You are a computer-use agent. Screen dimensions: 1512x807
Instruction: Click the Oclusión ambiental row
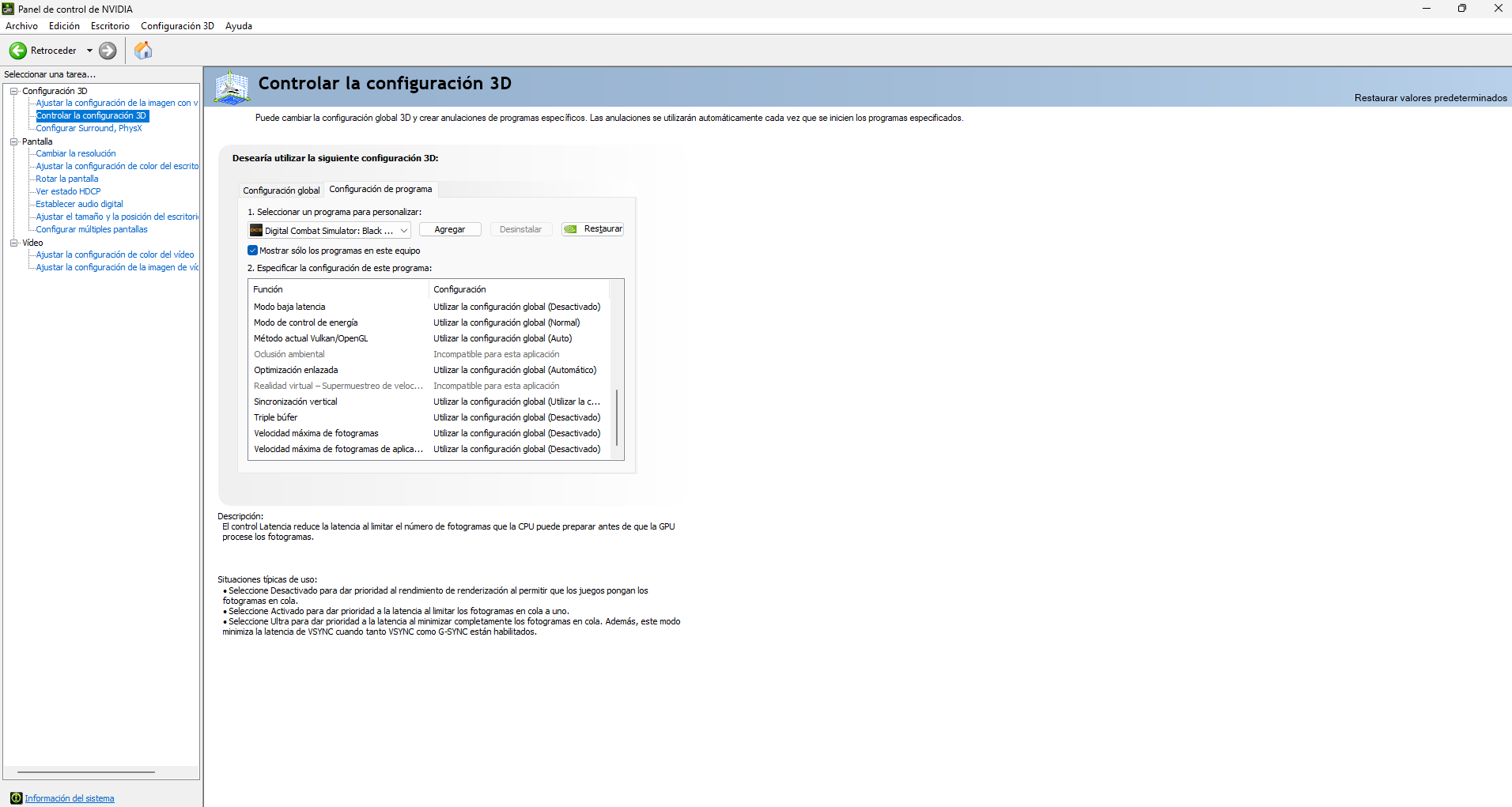[x=429, y=354]
